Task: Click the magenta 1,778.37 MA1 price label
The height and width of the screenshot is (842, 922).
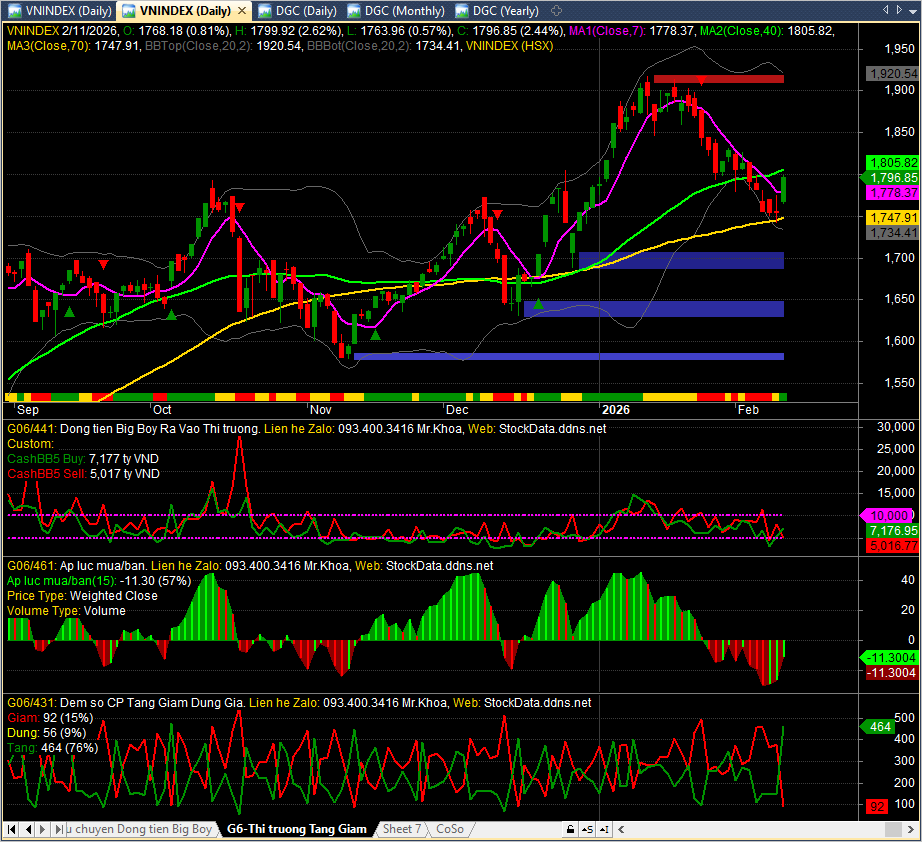Action: [893, 193]
